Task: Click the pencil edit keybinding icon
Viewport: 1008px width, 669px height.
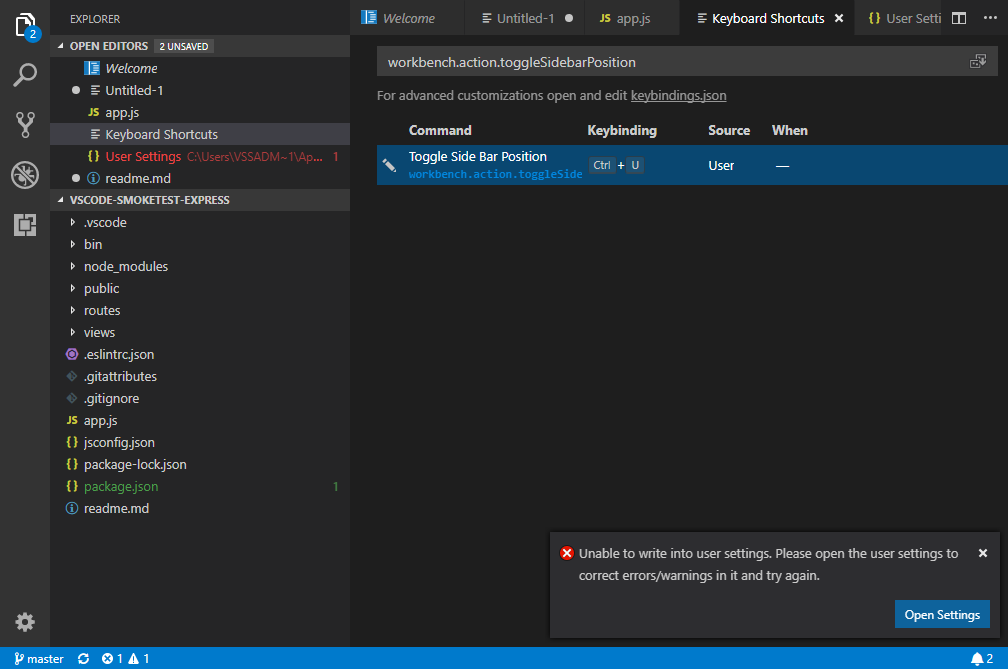Action: [x=390, y=165]
